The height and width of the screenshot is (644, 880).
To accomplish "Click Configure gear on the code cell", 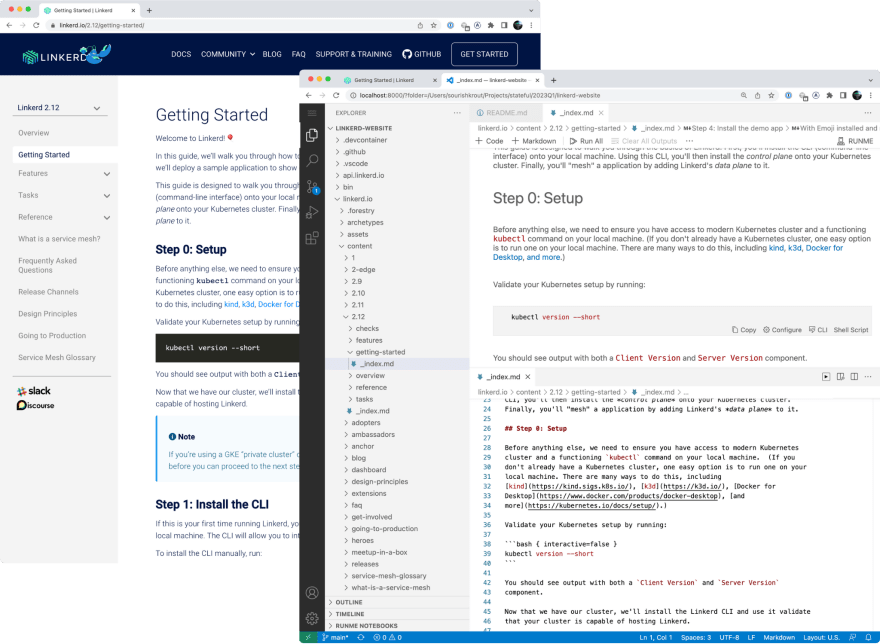I will 766,330.
